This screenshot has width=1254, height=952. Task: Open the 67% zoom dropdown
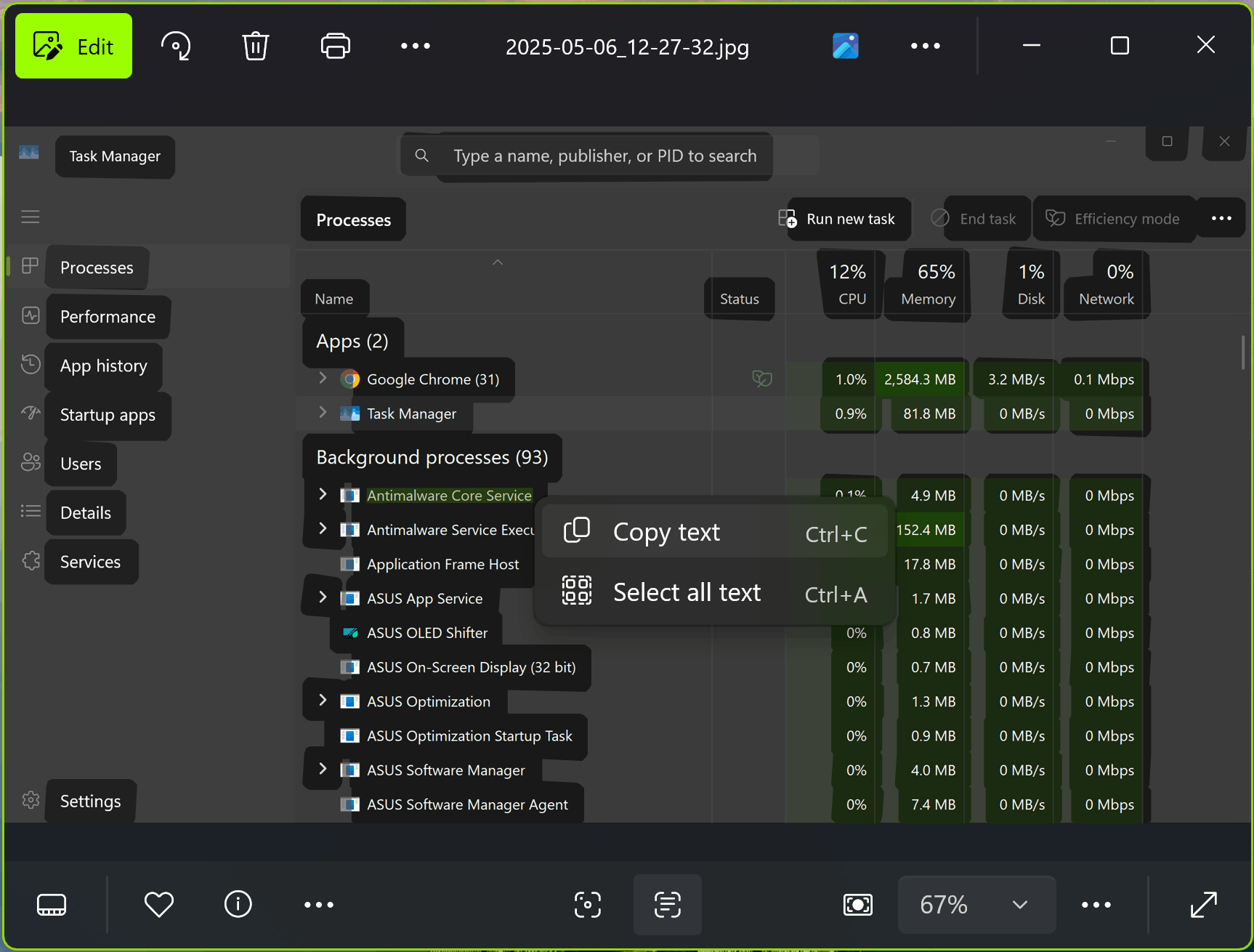[x=976, y=905]
